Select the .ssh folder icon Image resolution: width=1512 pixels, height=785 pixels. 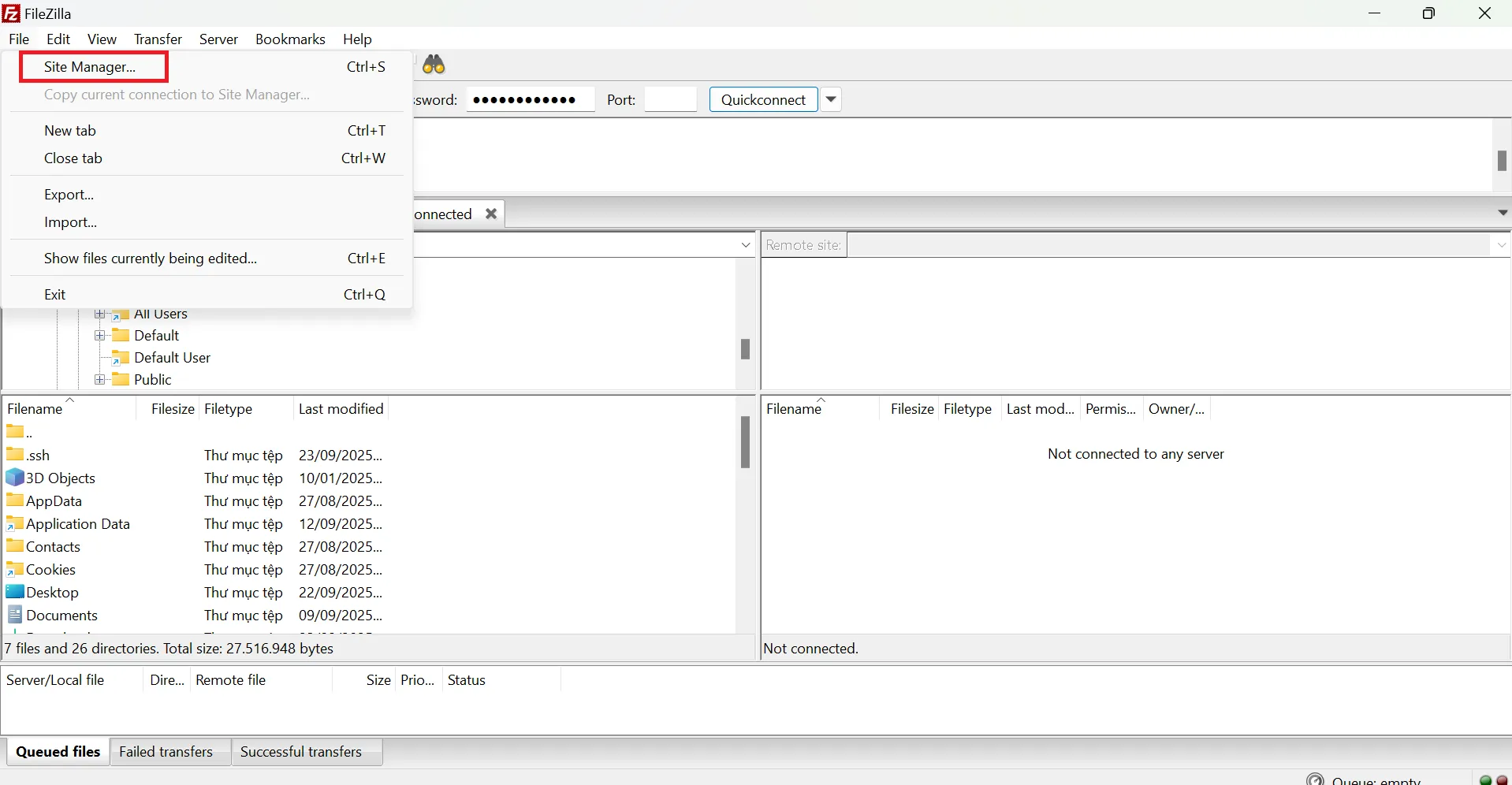[15, 455]
